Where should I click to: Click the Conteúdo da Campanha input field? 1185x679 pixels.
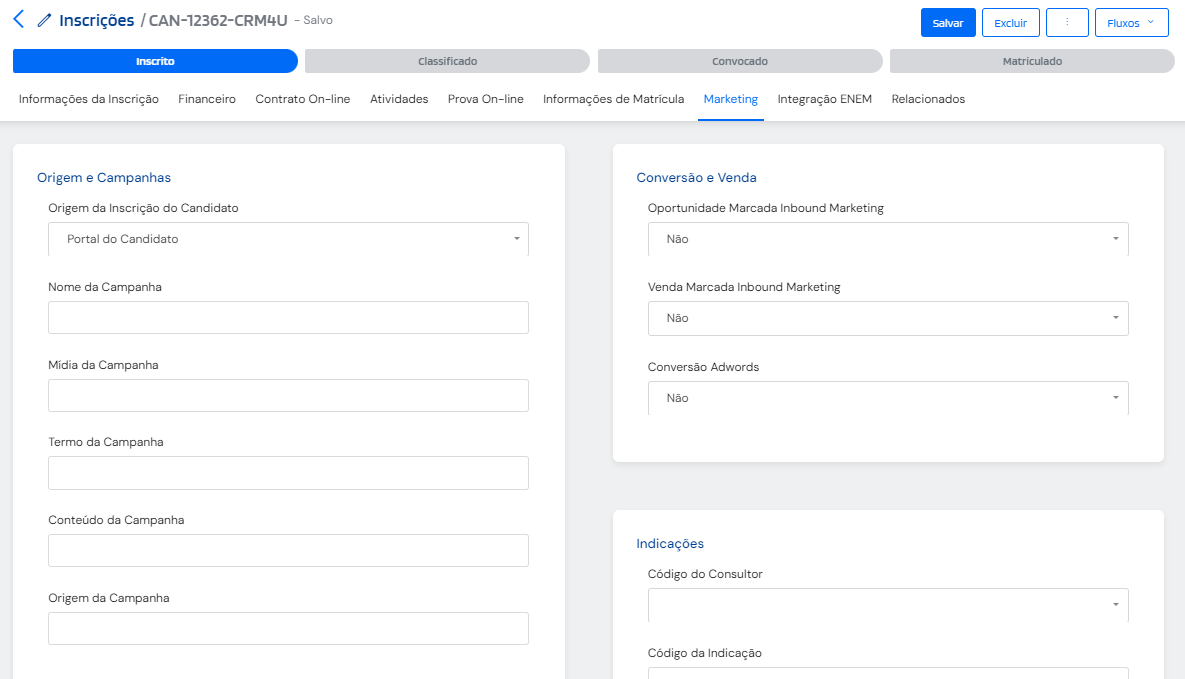point(288,550)
